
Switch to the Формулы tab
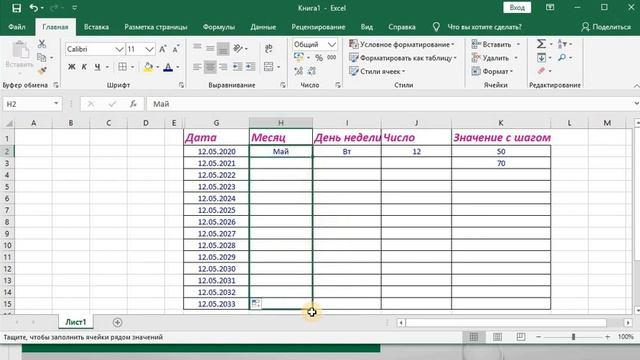tap(219, 27)
